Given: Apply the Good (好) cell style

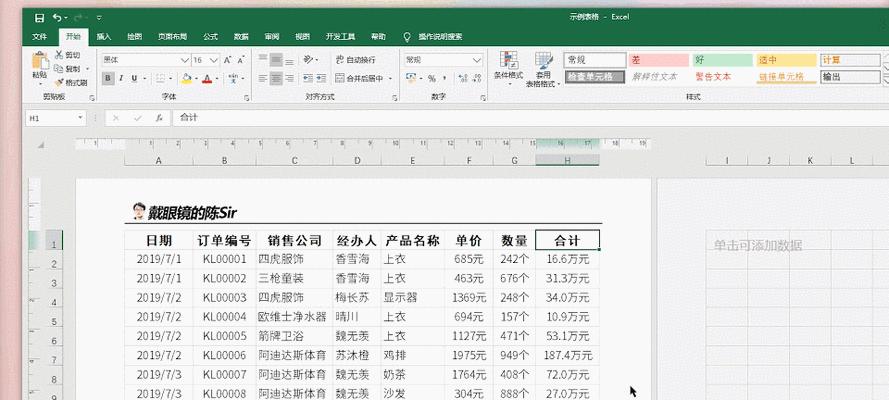Looking at the screenshot, I should [x=722, y=60].
